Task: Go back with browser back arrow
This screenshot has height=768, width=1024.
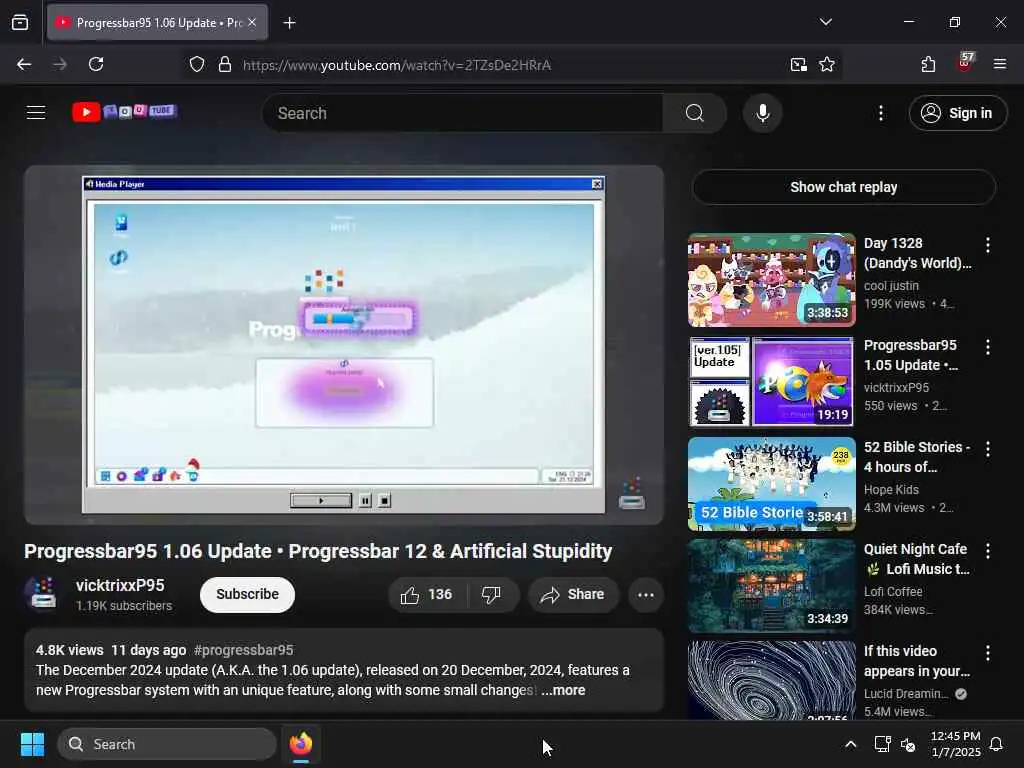Action: coord(24,64)
